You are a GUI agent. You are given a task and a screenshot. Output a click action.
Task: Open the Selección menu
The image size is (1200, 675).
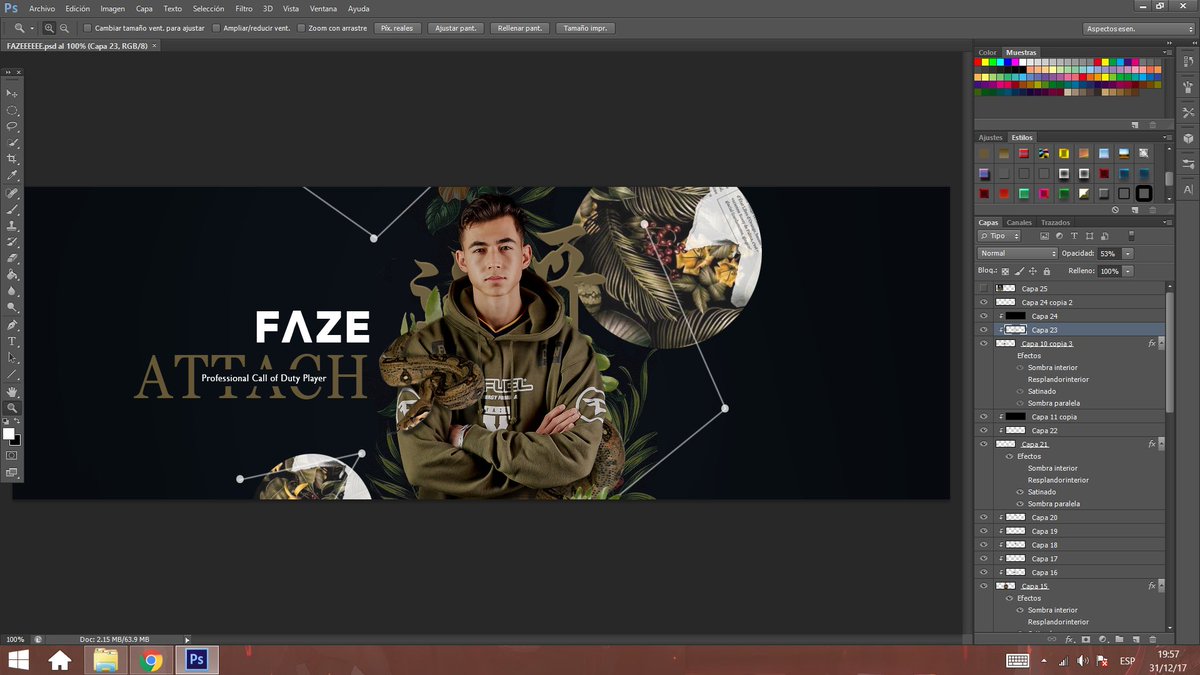[x=208, y=8]
